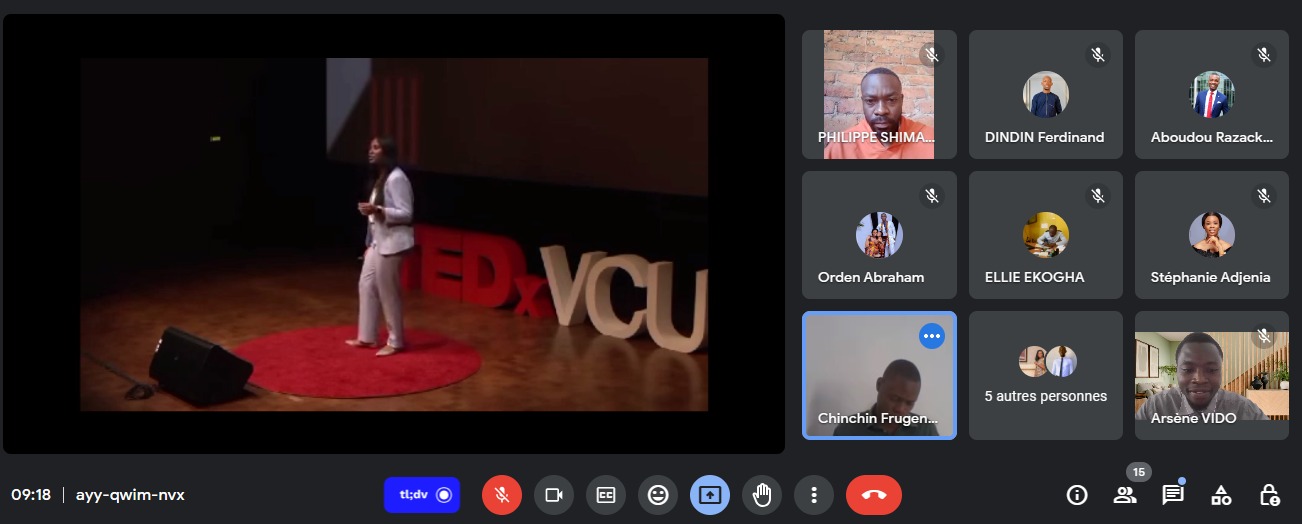The height and width of the screenshot is (524, 1302).
Task: Select Arsène VIDO video tile
Action: tap(1212, 375)
